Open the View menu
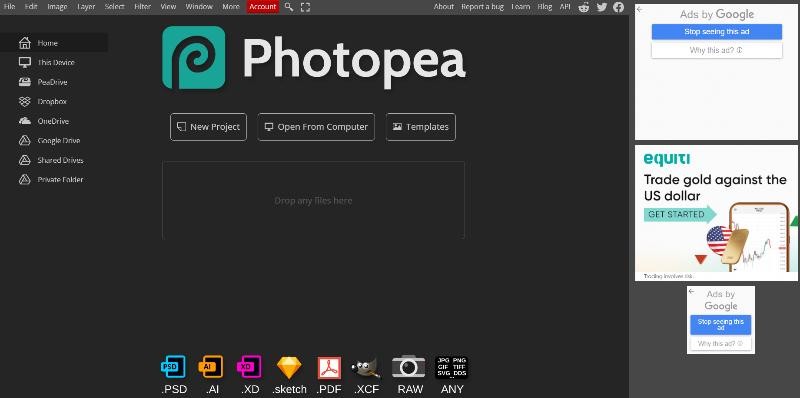The image size is (800, 398). (x=168, y=7)
